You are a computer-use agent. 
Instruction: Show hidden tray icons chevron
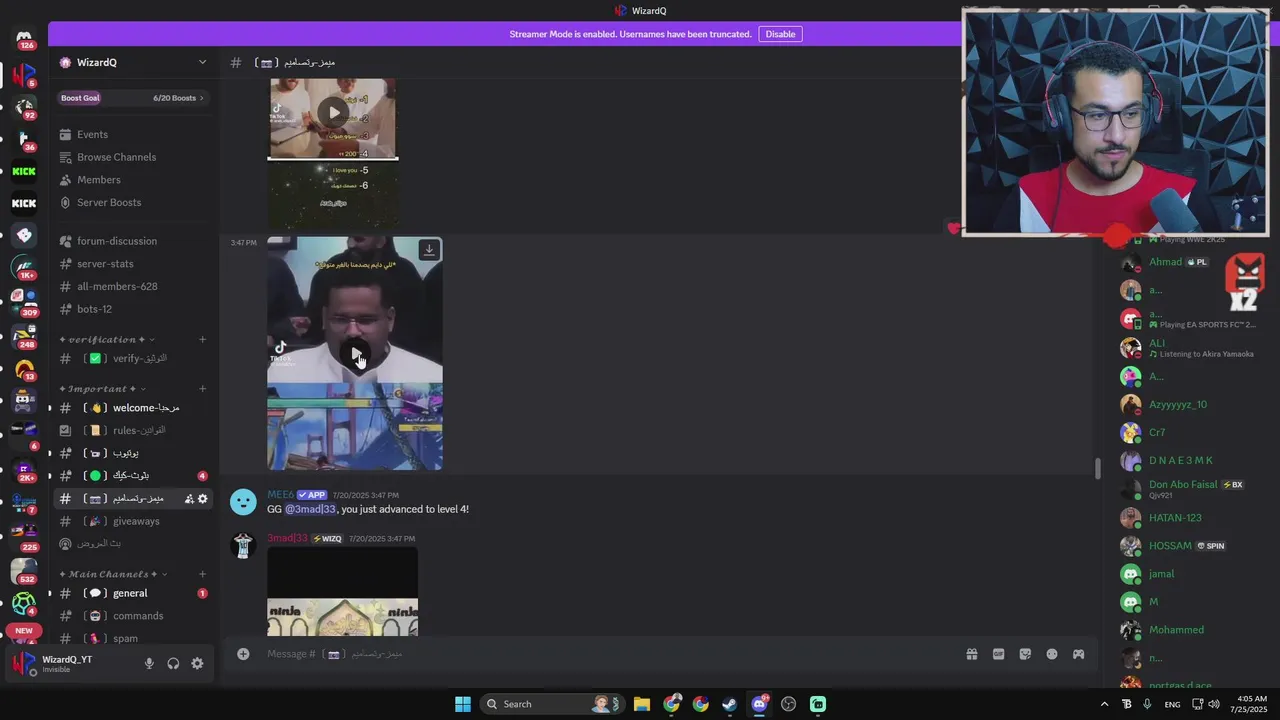1104,704
